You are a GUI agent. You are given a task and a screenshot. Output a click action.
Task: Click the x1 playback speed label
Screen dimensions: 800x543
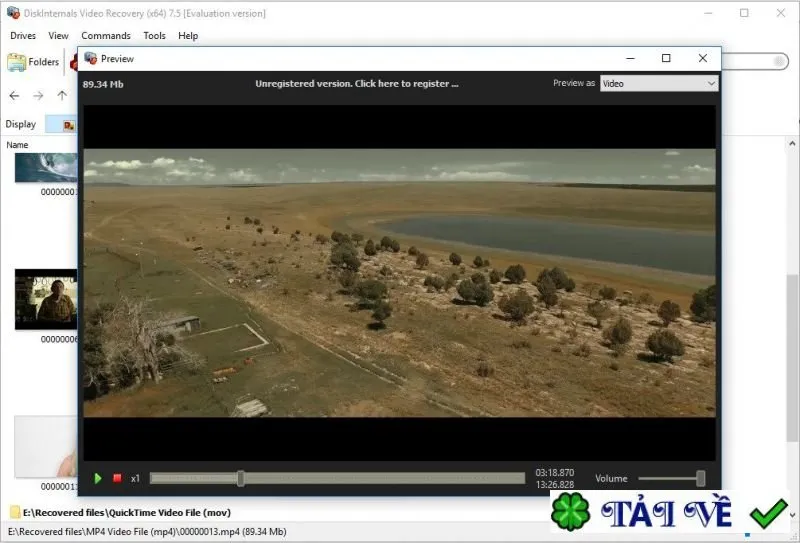(x=135, y=479)
